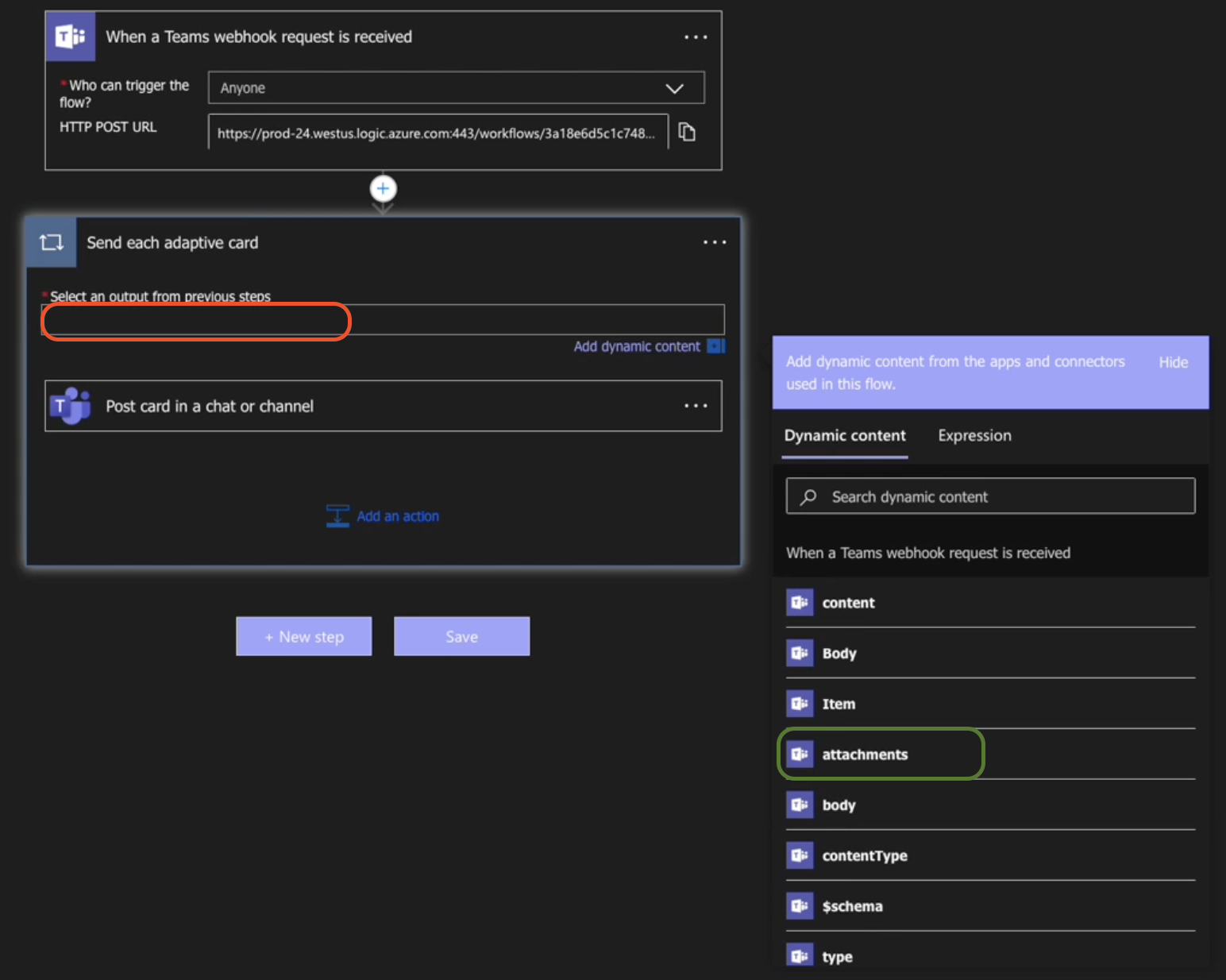Click the icon beside type
Viewport: 1226px width, 980px height.
coord(800,955)
